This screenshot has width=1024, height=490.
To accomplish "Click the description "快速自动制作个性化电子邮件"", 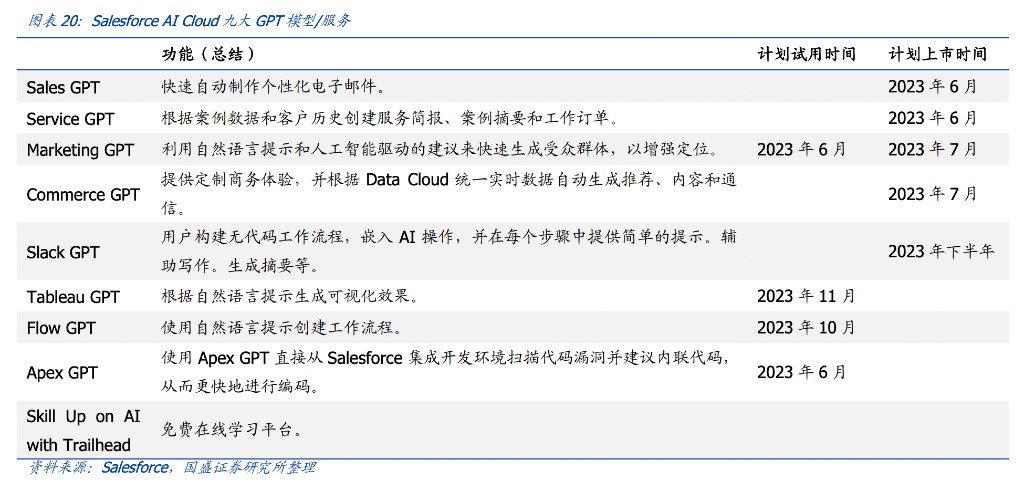I will [x=274, y=88].
